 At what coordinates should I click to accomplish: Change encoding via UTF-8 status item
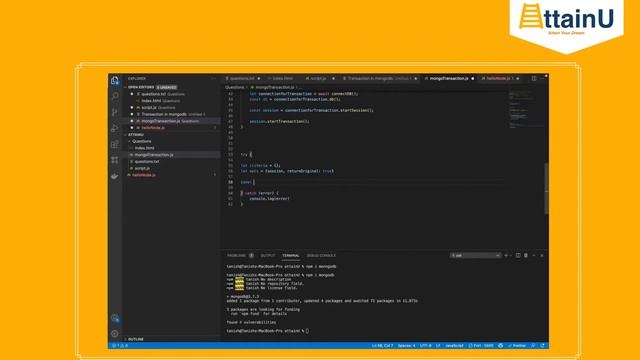tap(426, 346)
